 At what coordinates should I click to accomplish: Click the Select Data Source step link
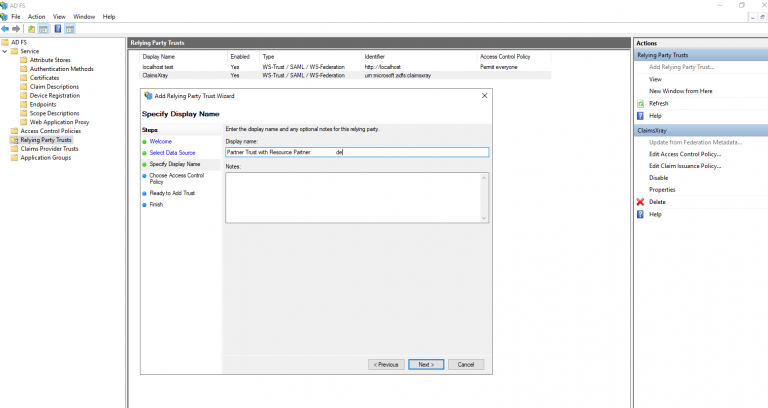pos(172,153)
